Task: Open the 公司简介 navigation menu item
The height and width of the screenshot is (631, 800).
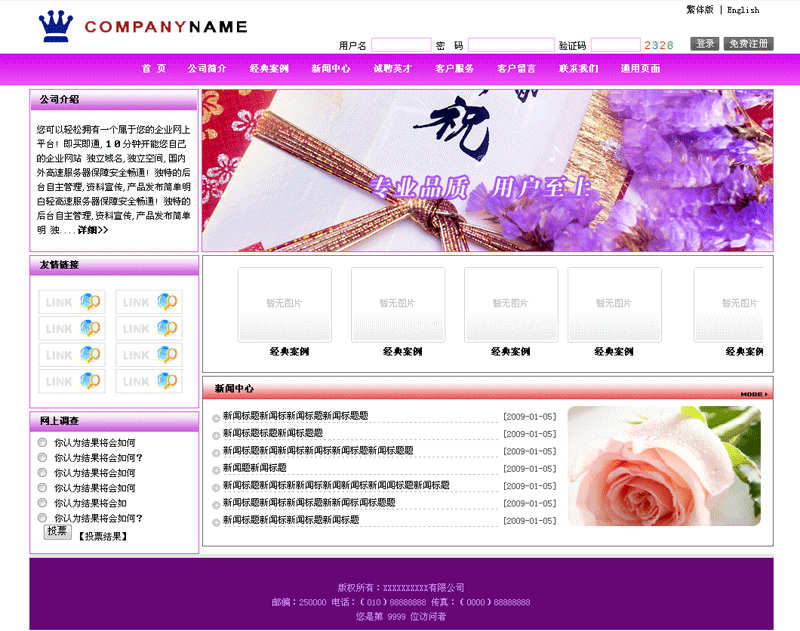Action: coord(207,69)
